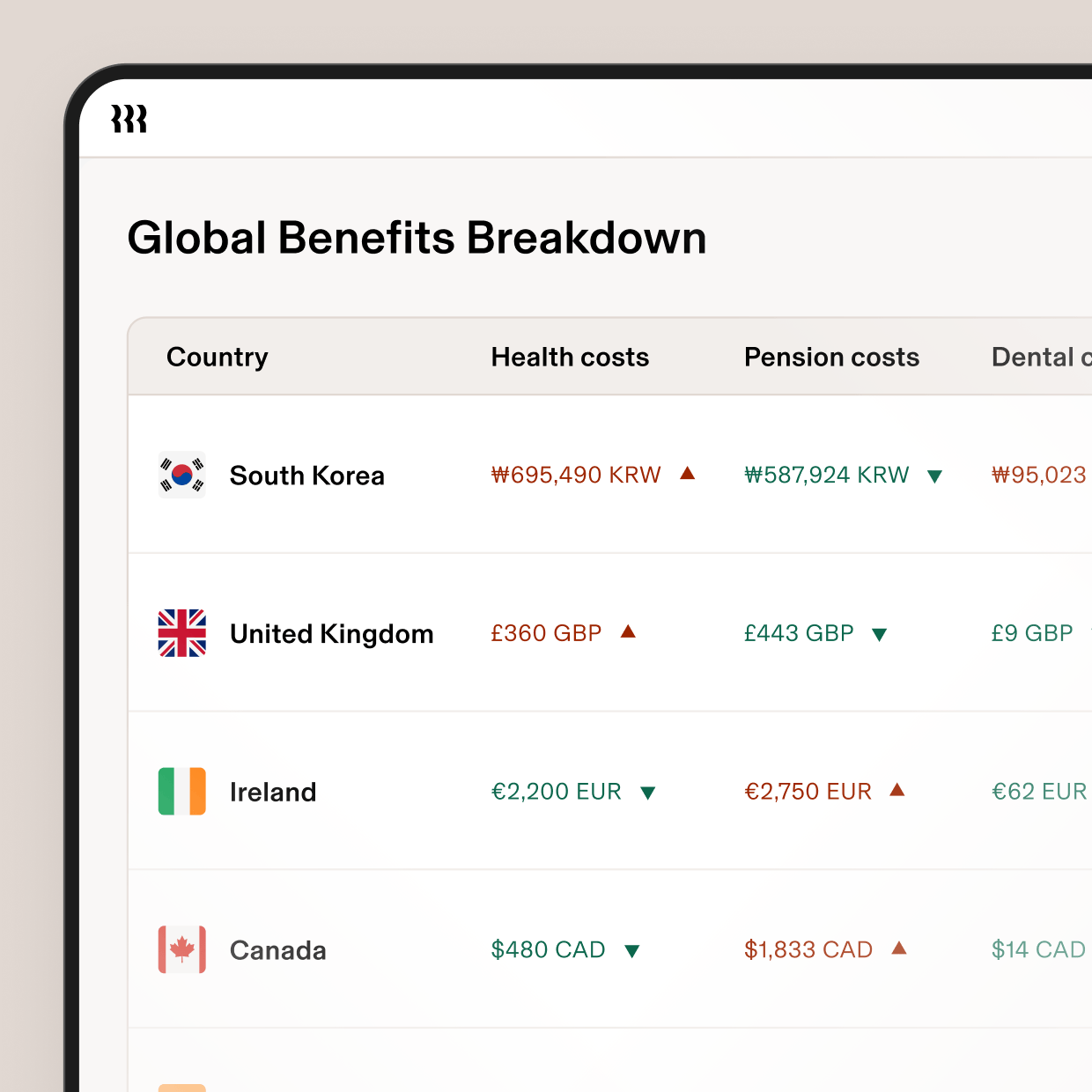The image size is (1092, 1092).
Task: Select the South Korea flag icon
Action: pyautogui.click(x=181, y=475)
